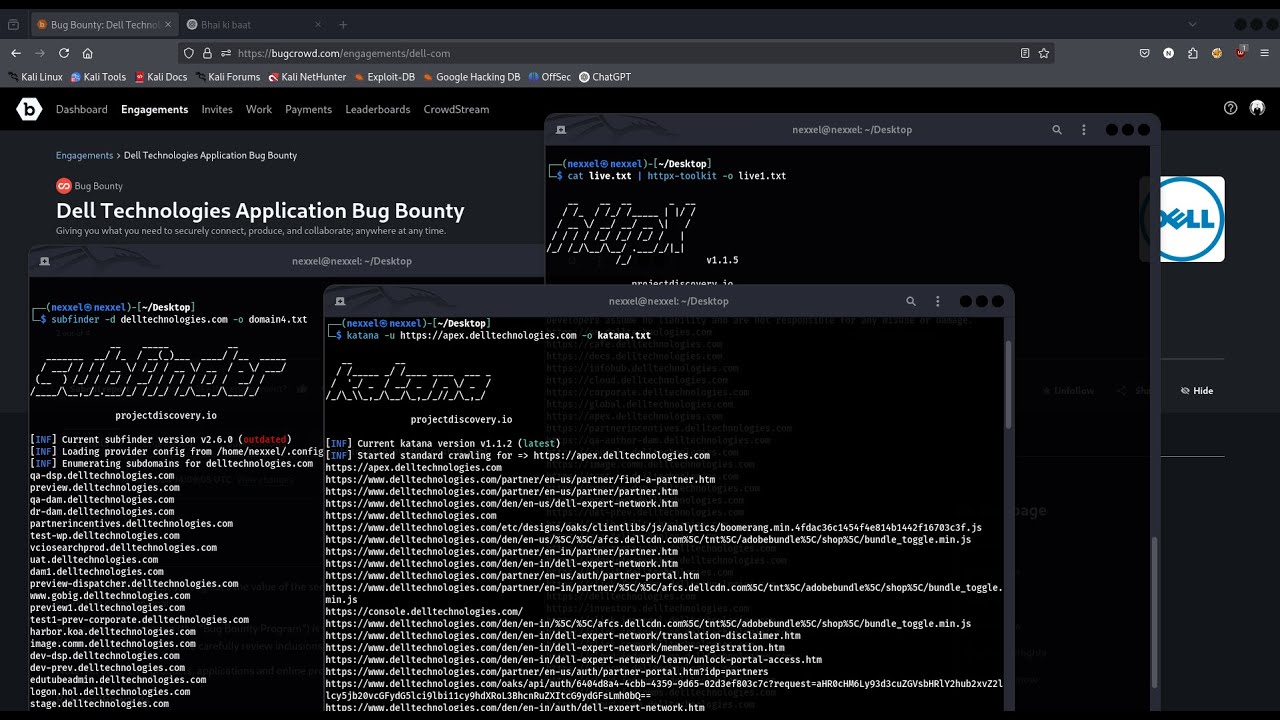Click https://apex.delltechnologies.com line in katana output

(x=413, y=468)
